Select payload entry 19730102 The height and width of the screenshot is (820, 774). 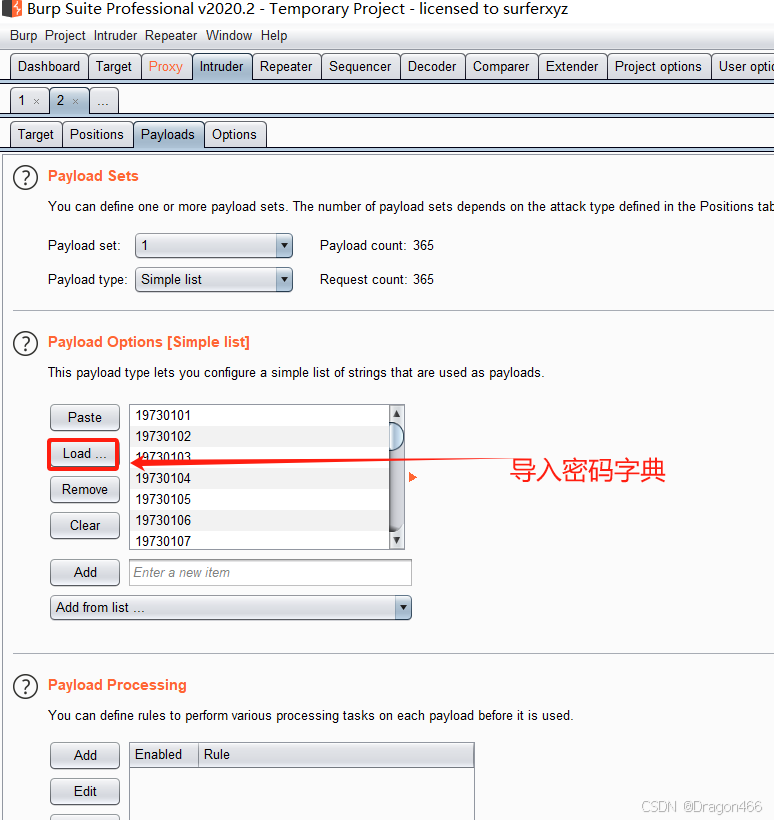[x=259, y=436]
